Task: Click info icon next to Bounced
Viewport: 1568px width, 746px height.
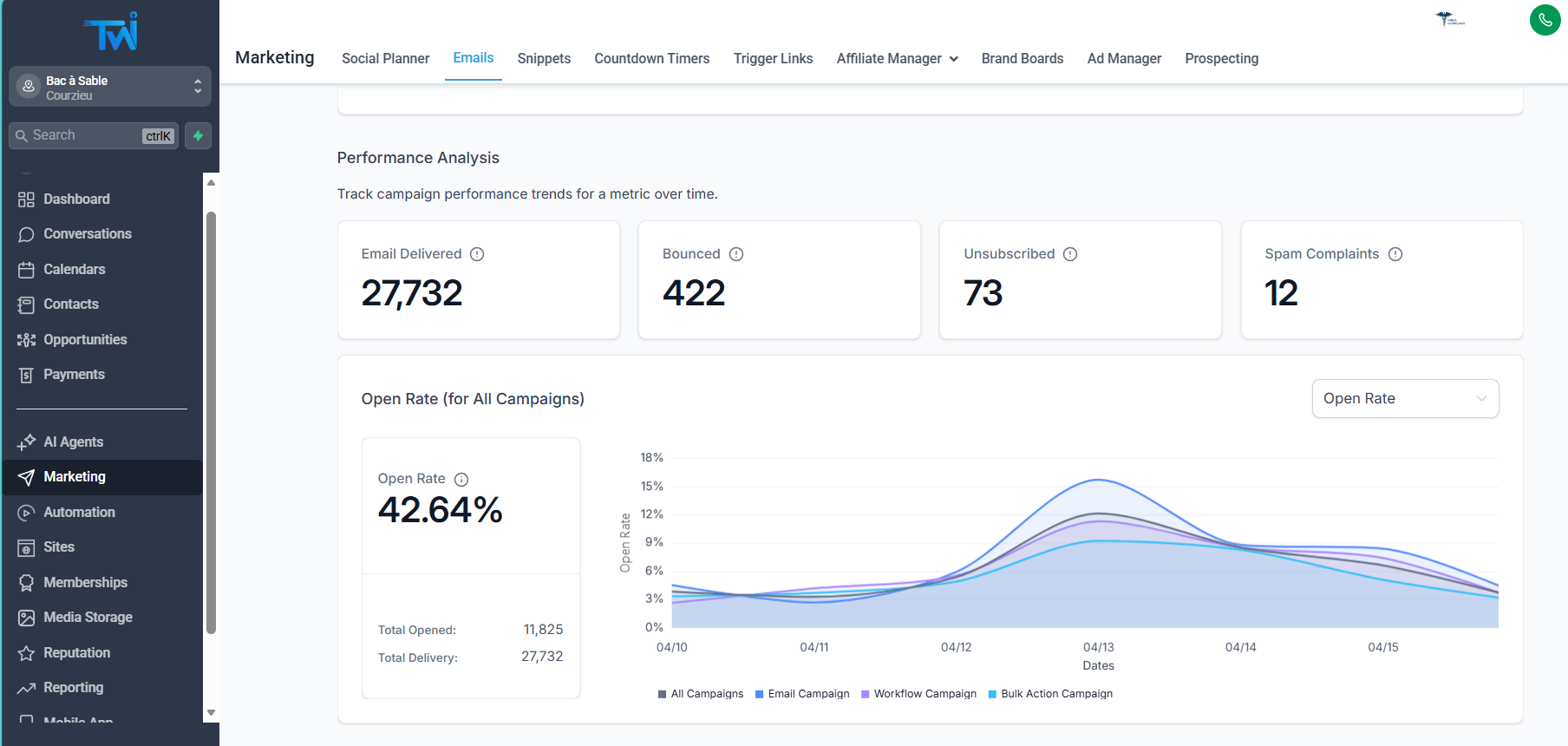Action: pyautogui.click(x=736, y=254)
